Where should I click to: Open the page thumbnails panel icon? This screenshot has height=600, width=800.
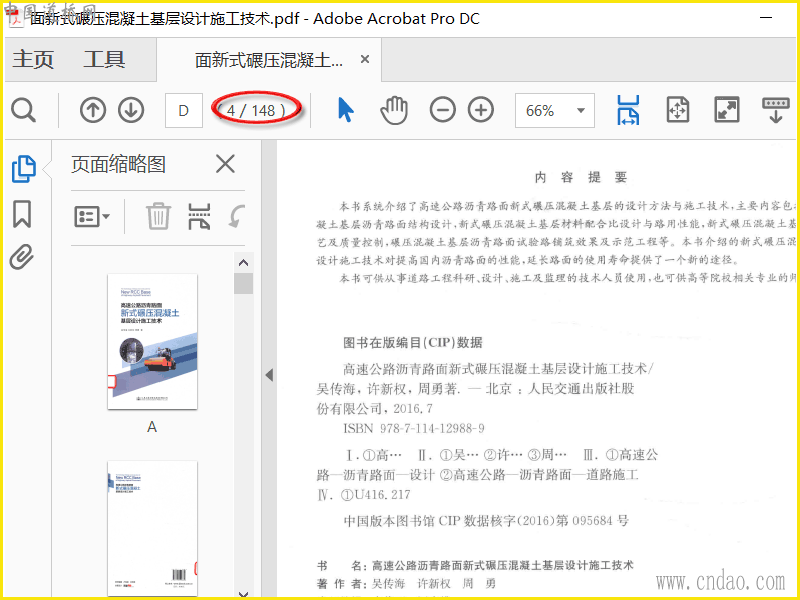23,169
